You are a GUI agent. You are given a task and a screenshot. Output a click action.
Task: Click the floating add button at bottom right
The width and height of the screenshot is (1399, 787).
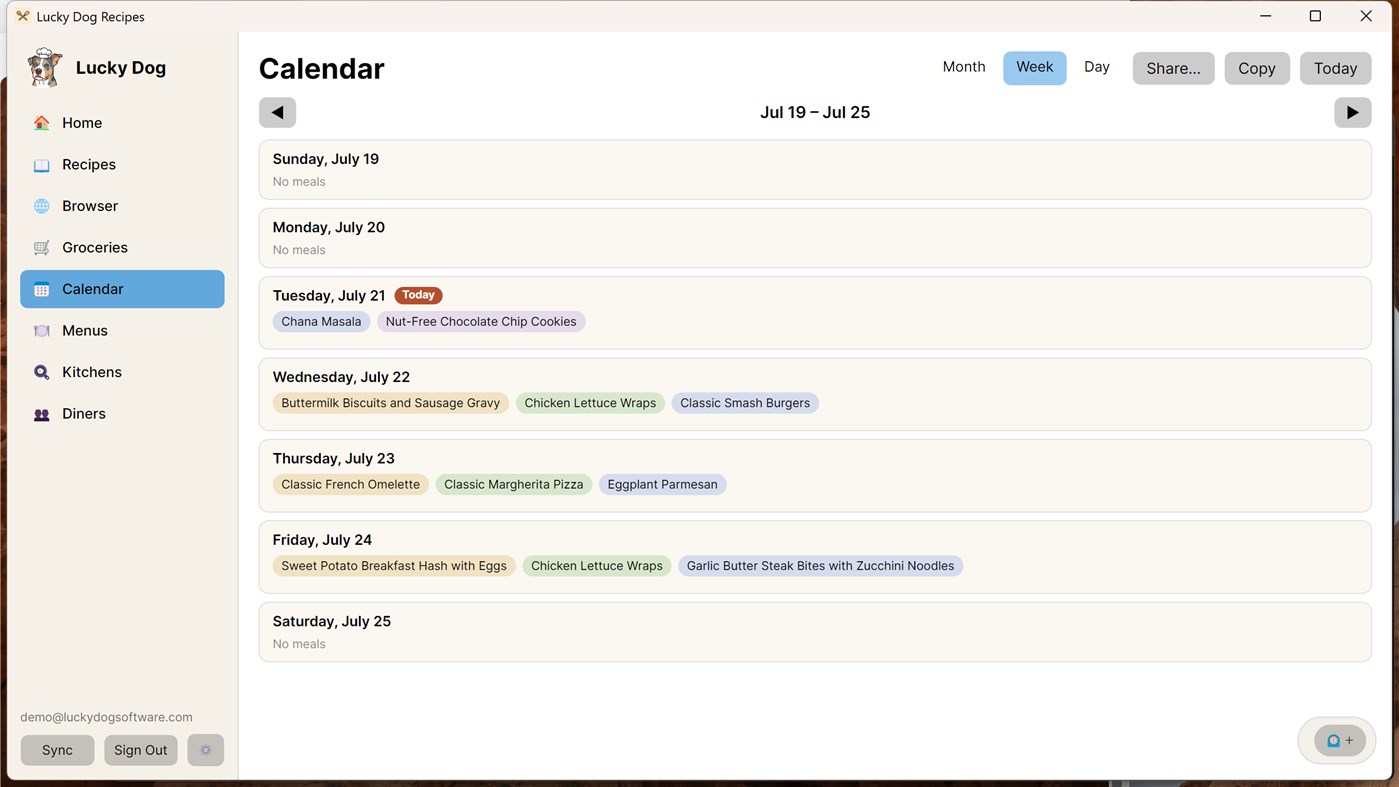tap(1339, 741)
